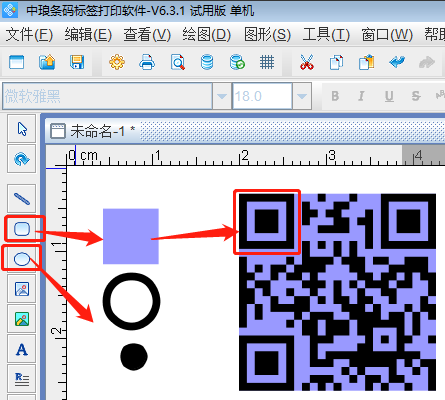Open the database settings icon
The height and width of the screenshot is (400, 445).
207,62
